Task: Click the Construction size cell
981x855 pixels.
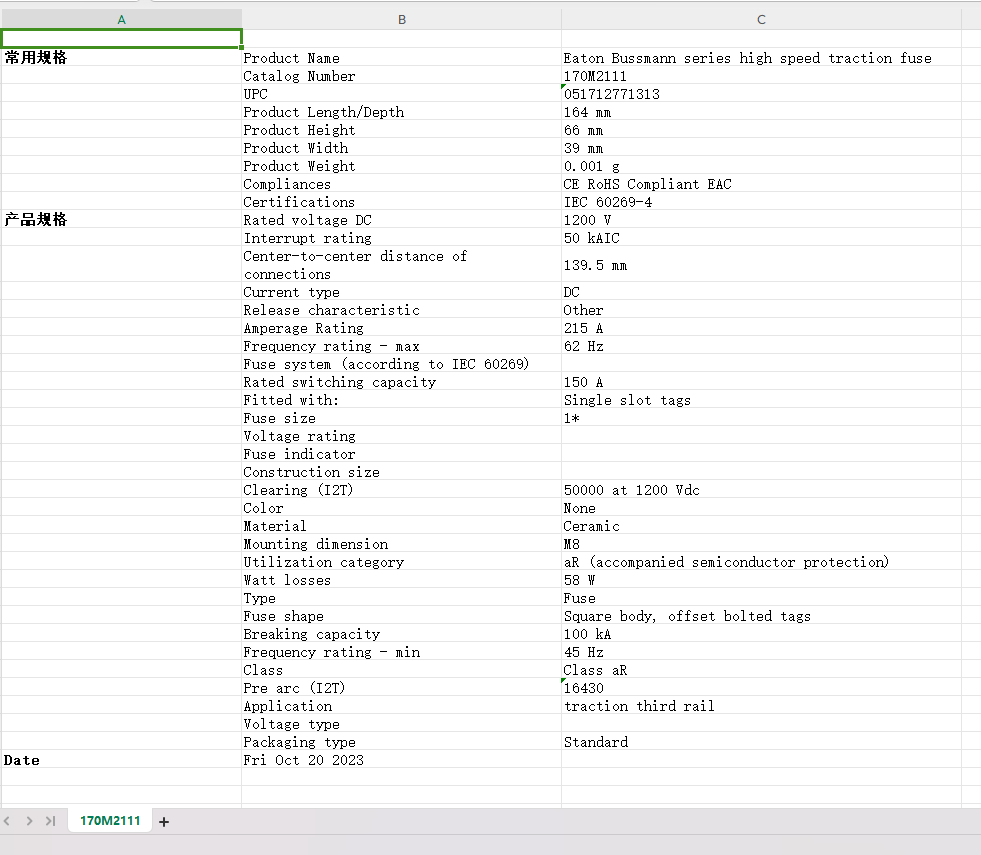Action: coord(402,472)
